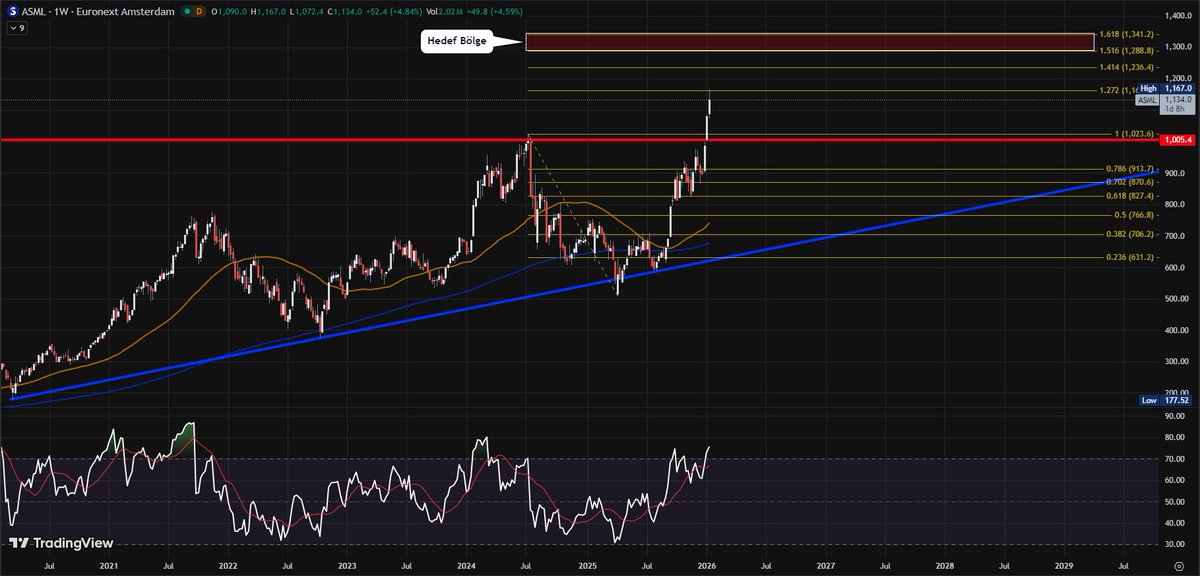Click the 500.00 price scale label
This screenshot has height=576, width=1200.
click(1178, 299)
